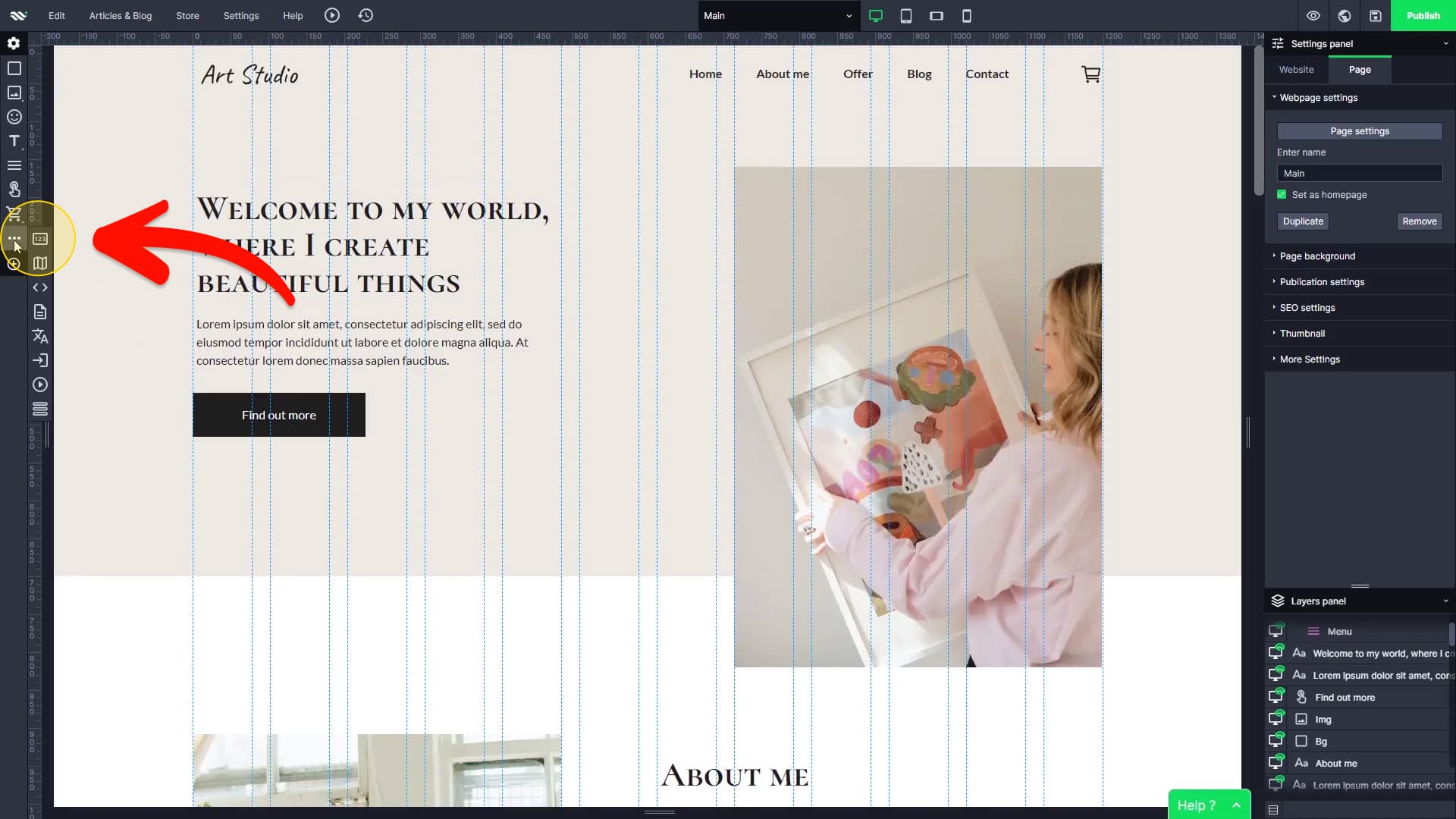Select the Text element tool
Screen dimensions: 1456x819
(14, 141)
